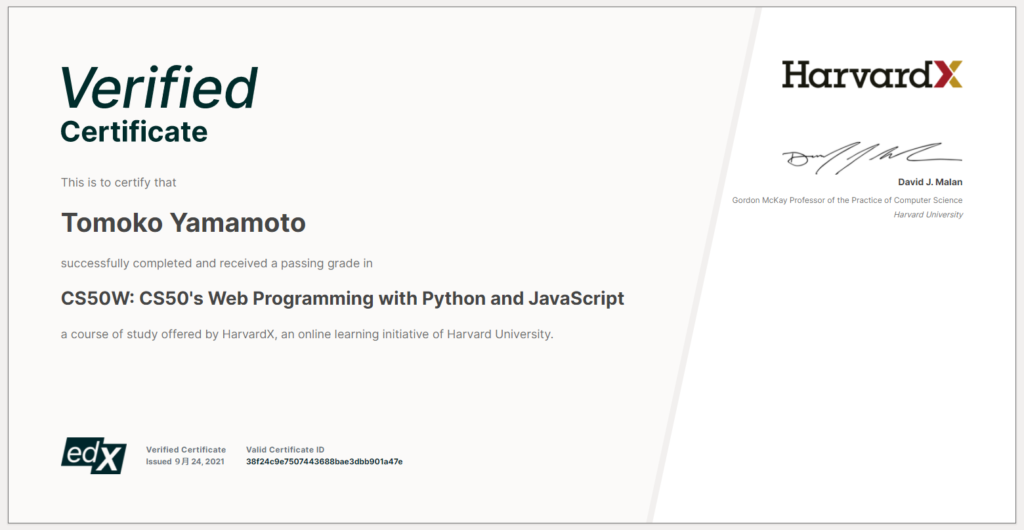Click the "Verified" heading text
This screenshot has height=530, width=1024.
159,87
